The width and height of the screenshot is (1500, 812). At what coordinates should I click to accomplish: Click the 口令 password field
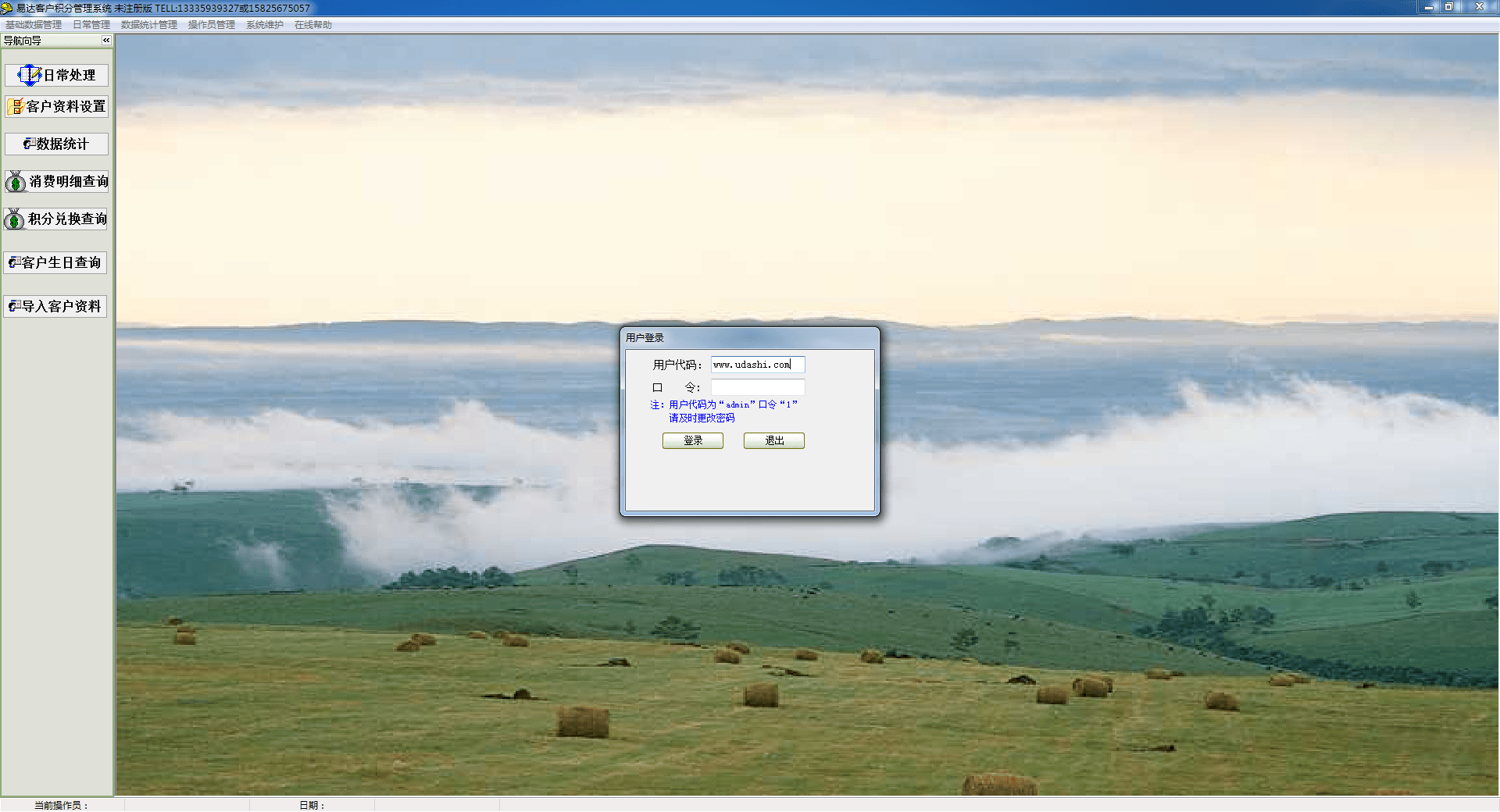click(757, 387)
